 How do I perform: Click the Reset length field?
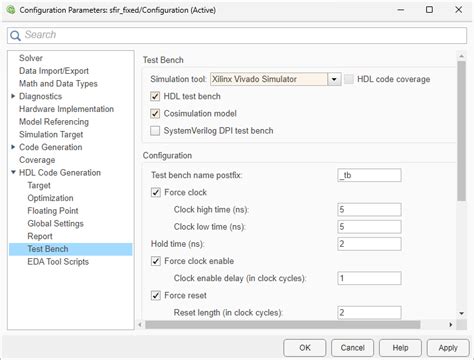pos(369,313)
